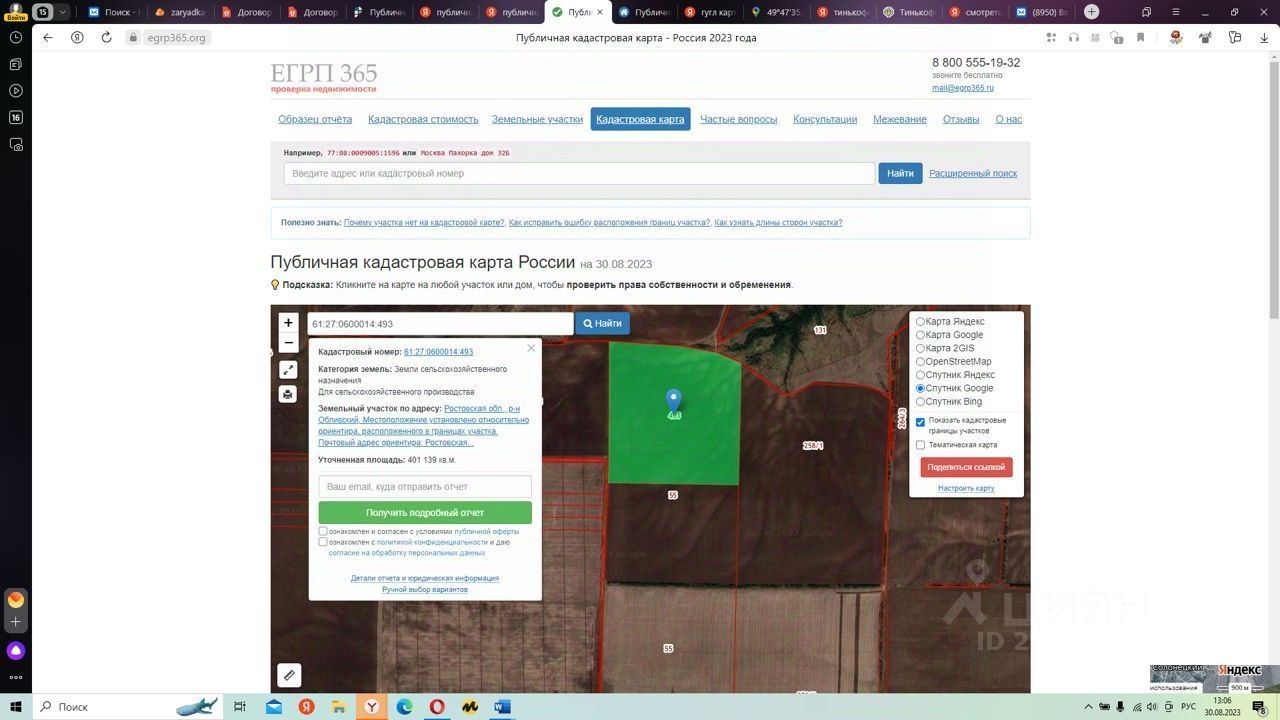Toggle cadastral parcel boundaries checkbox
The height and width of the screenshot is (720, 1280).
tap(921, 422)
